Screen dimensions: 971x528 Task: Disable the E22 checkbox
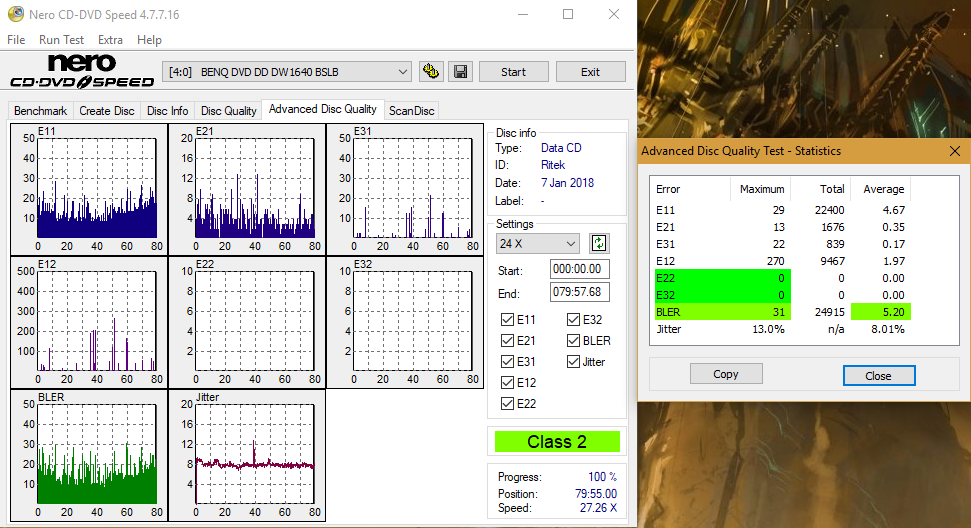(507, 404)
